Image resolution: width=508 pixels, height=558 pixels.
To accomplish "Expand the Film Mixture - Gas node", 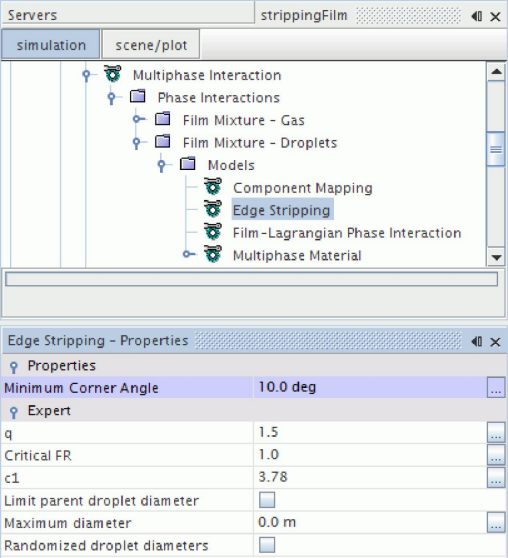I will (139, 119).
